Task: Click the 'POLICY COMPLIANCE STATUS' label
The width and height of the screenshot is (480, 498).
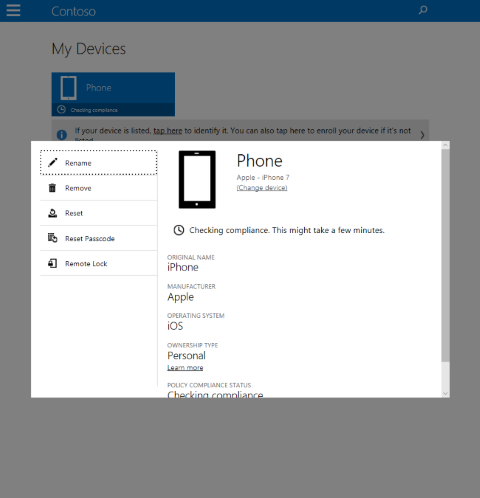Action: [209, 385]
